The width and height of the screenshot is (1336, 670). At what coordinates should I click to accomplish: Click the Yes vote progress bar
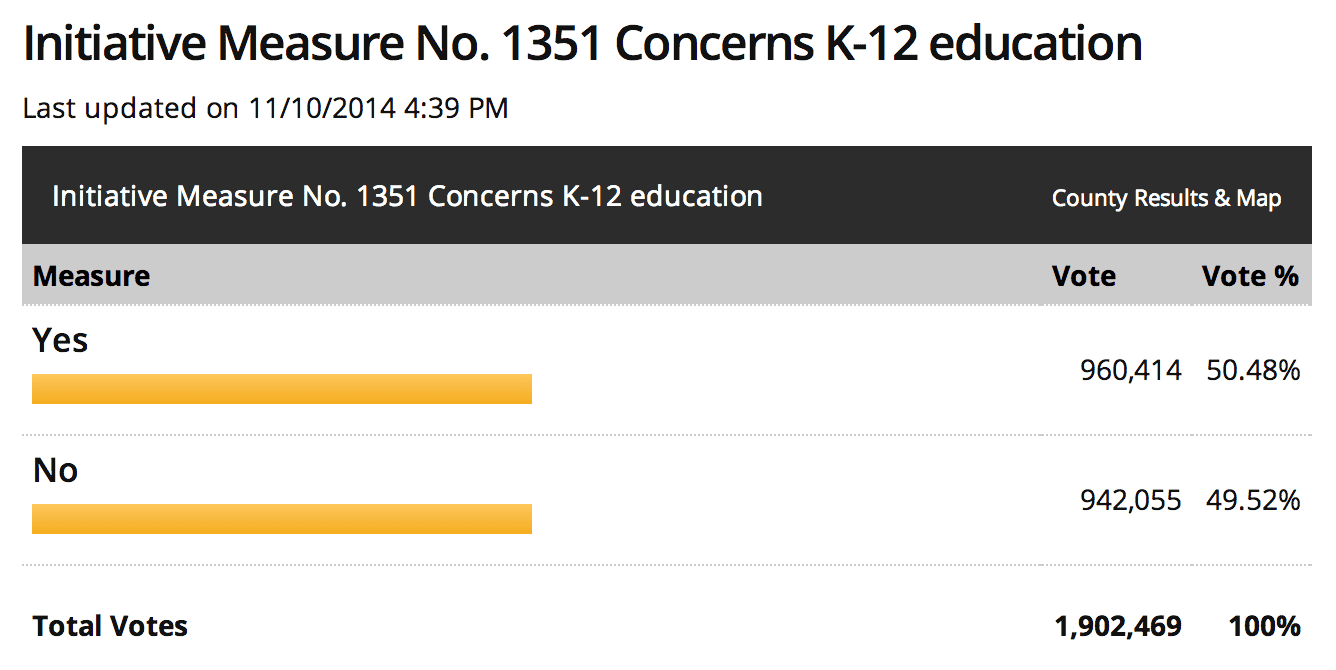click(282, 389)
